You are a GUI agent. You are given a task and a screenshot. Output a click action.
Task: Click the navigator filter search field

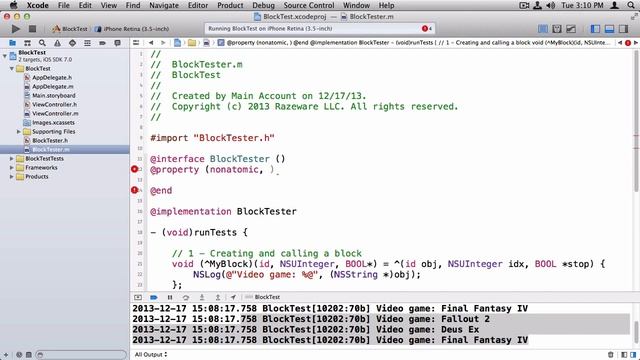coord(81,355)
